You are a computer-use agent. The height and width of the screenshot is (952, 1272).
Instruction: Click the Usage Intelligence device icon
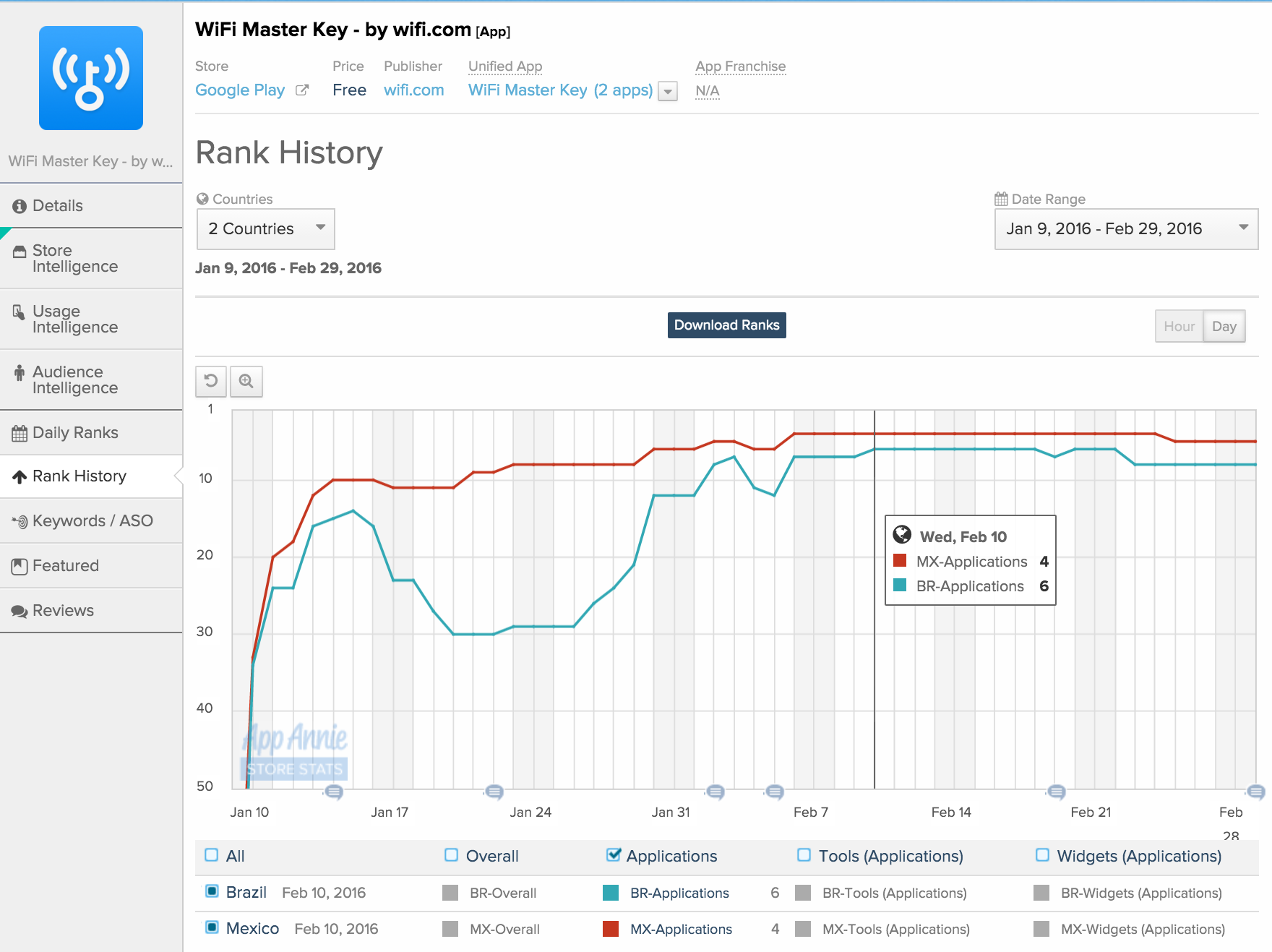tap(19, 312)
